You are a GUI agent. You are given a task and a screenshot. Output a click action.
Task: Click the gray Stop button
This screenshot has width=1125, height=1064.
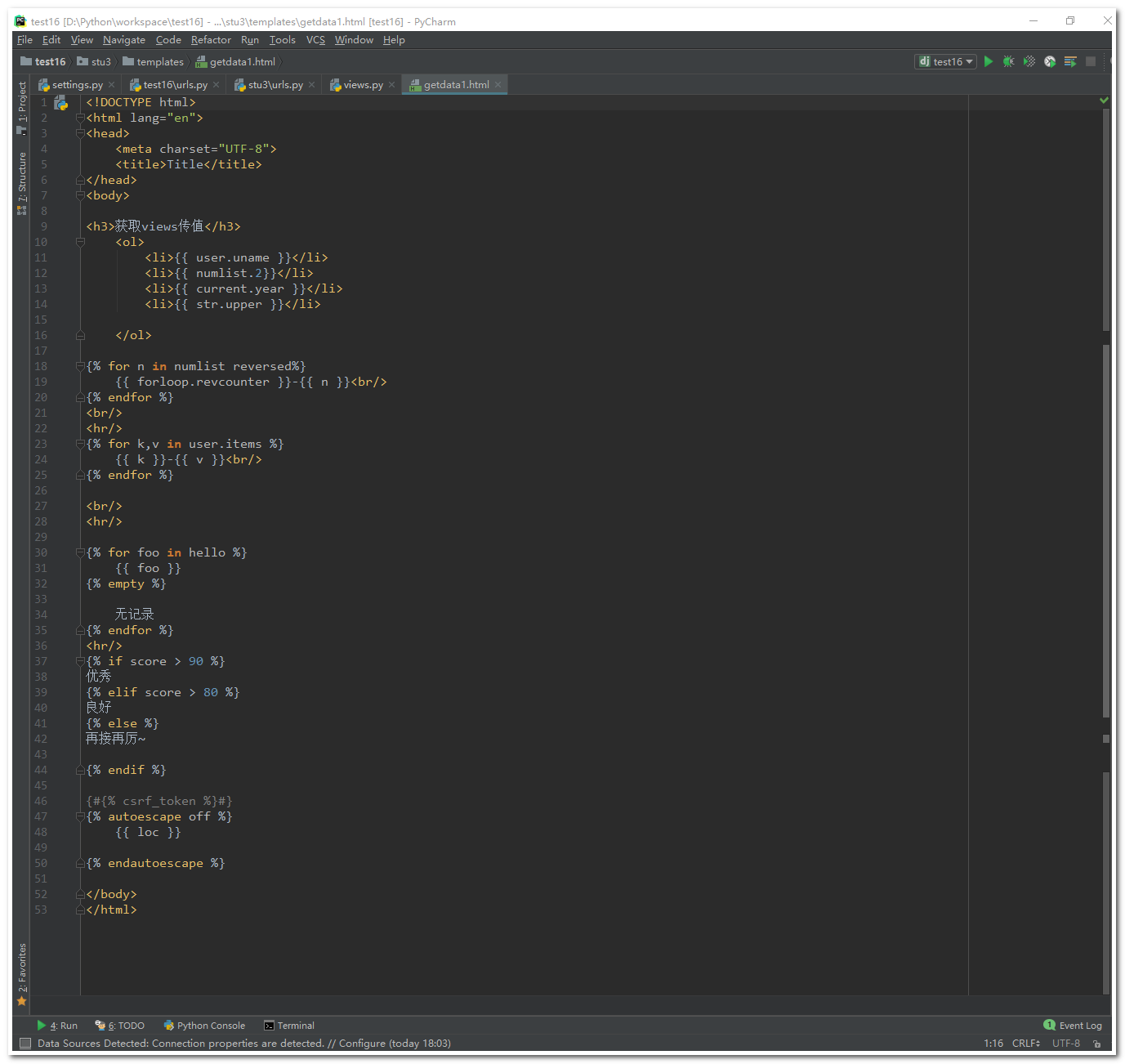(x=1091, y=61)
